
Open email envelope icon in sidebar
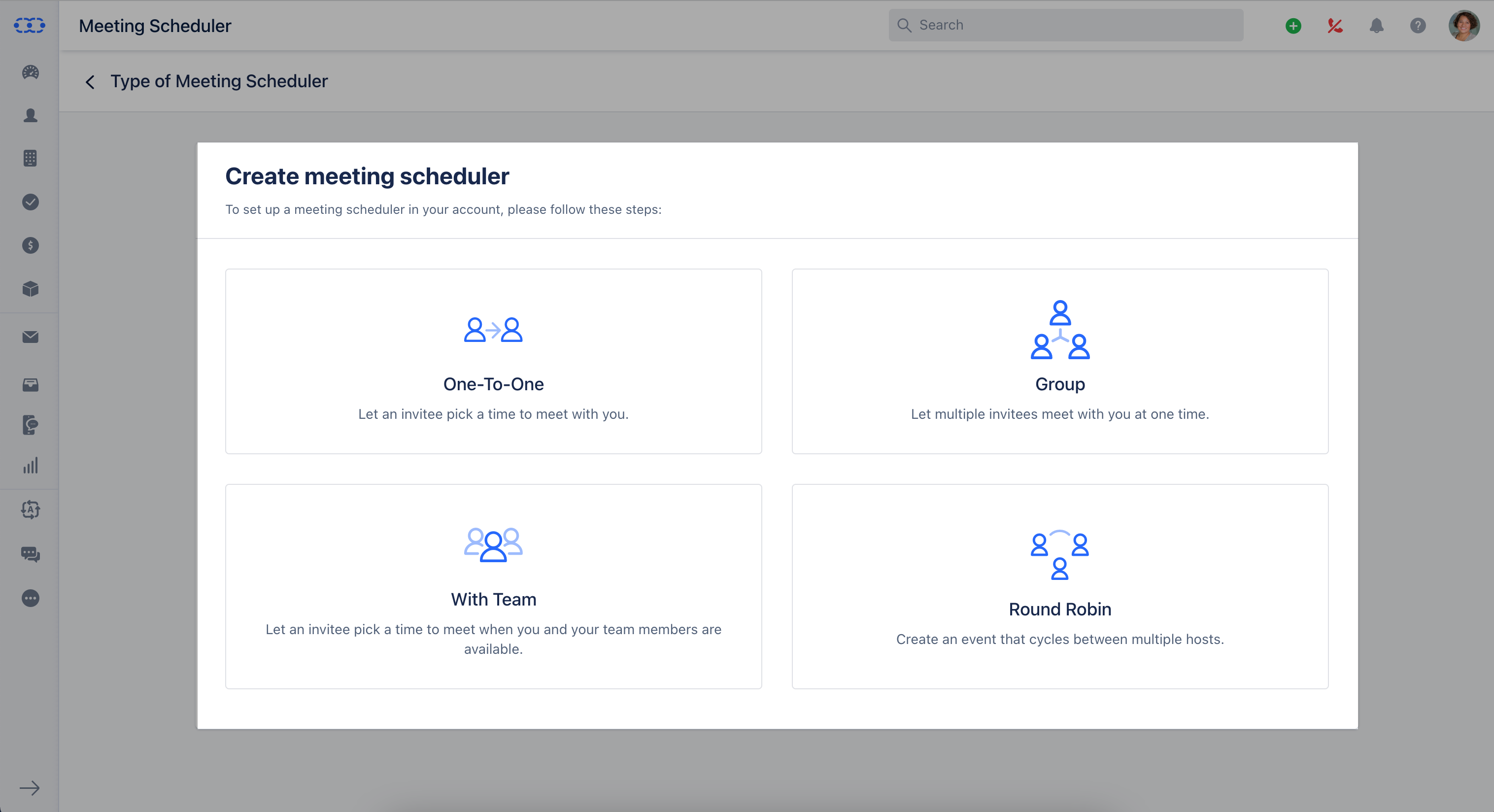30,337
